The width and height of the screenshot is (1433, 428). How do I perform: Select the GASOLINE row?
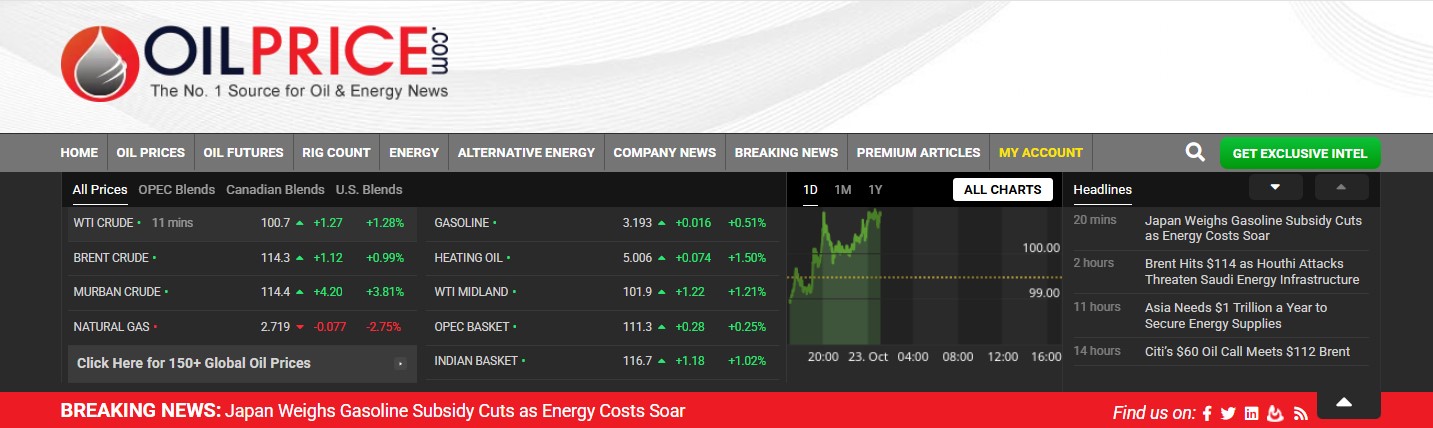click(x=603, y=223)
